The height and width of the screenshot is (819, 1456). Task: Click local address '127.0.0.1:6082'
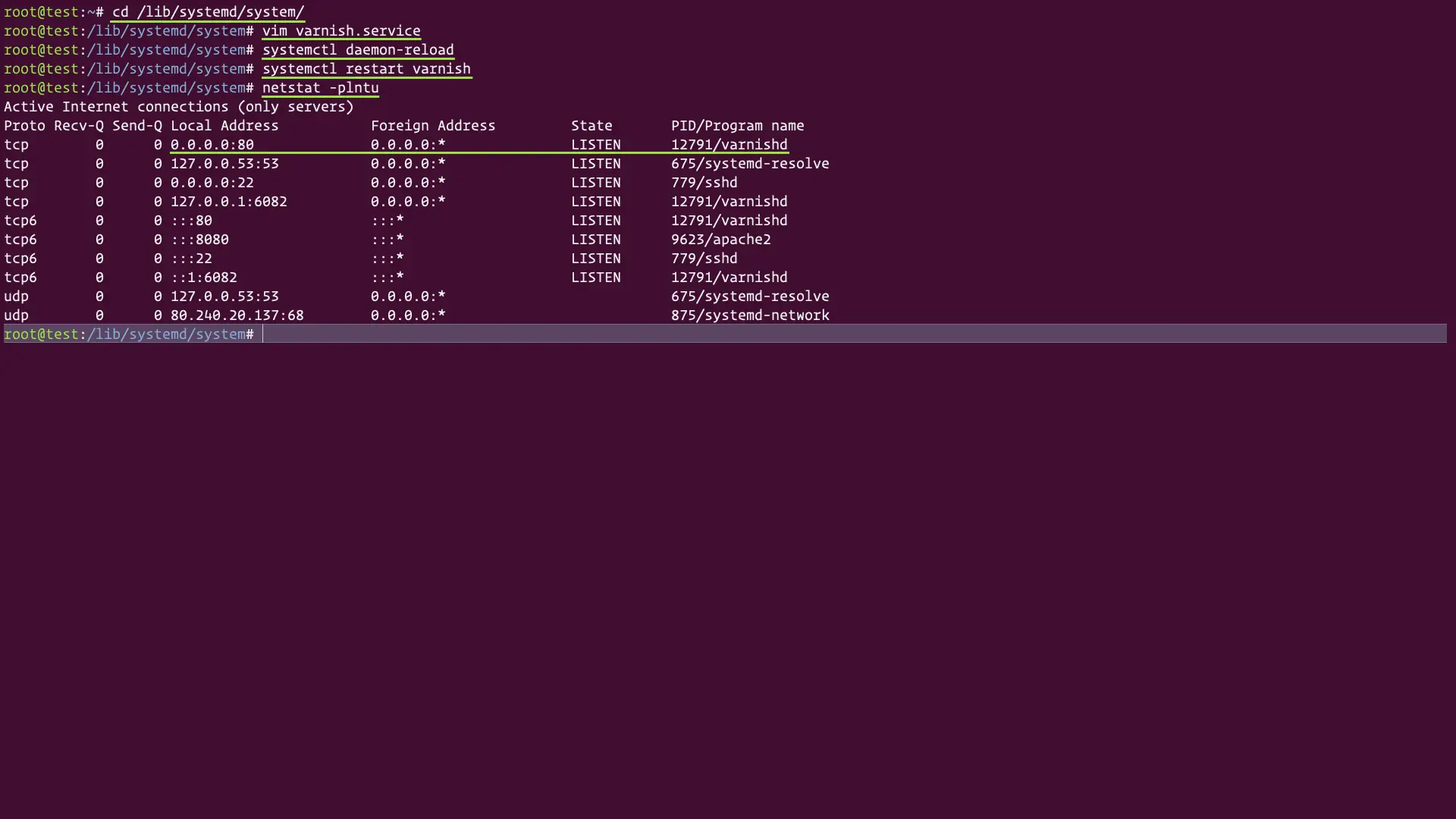229,202
